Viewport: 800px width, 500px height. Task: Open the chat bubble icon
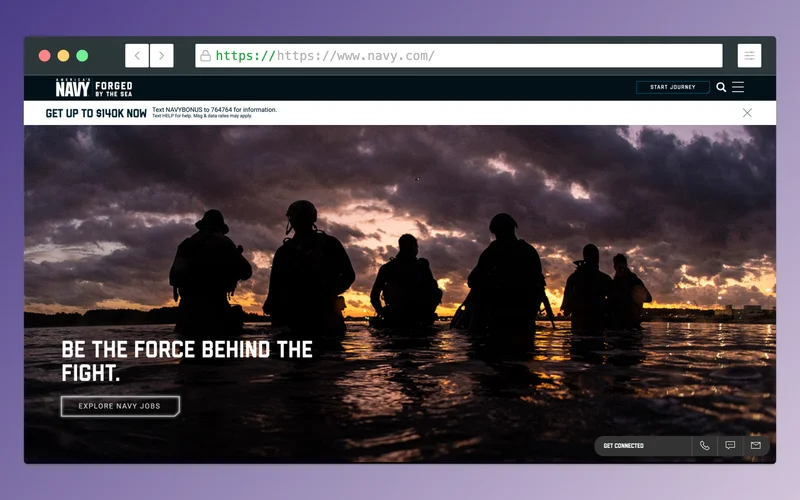pos(730,446)
